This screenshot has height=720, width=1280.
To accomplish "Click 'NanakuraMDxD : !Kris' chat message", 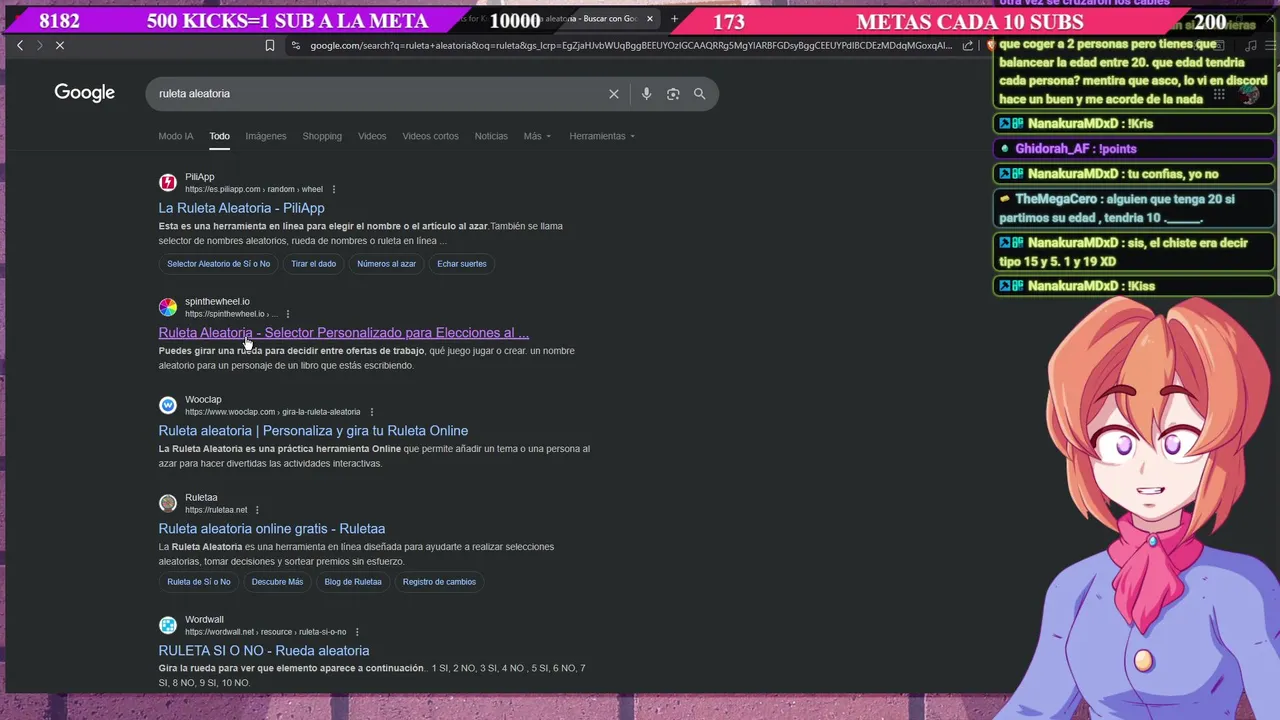I will tap(1134, 124).
